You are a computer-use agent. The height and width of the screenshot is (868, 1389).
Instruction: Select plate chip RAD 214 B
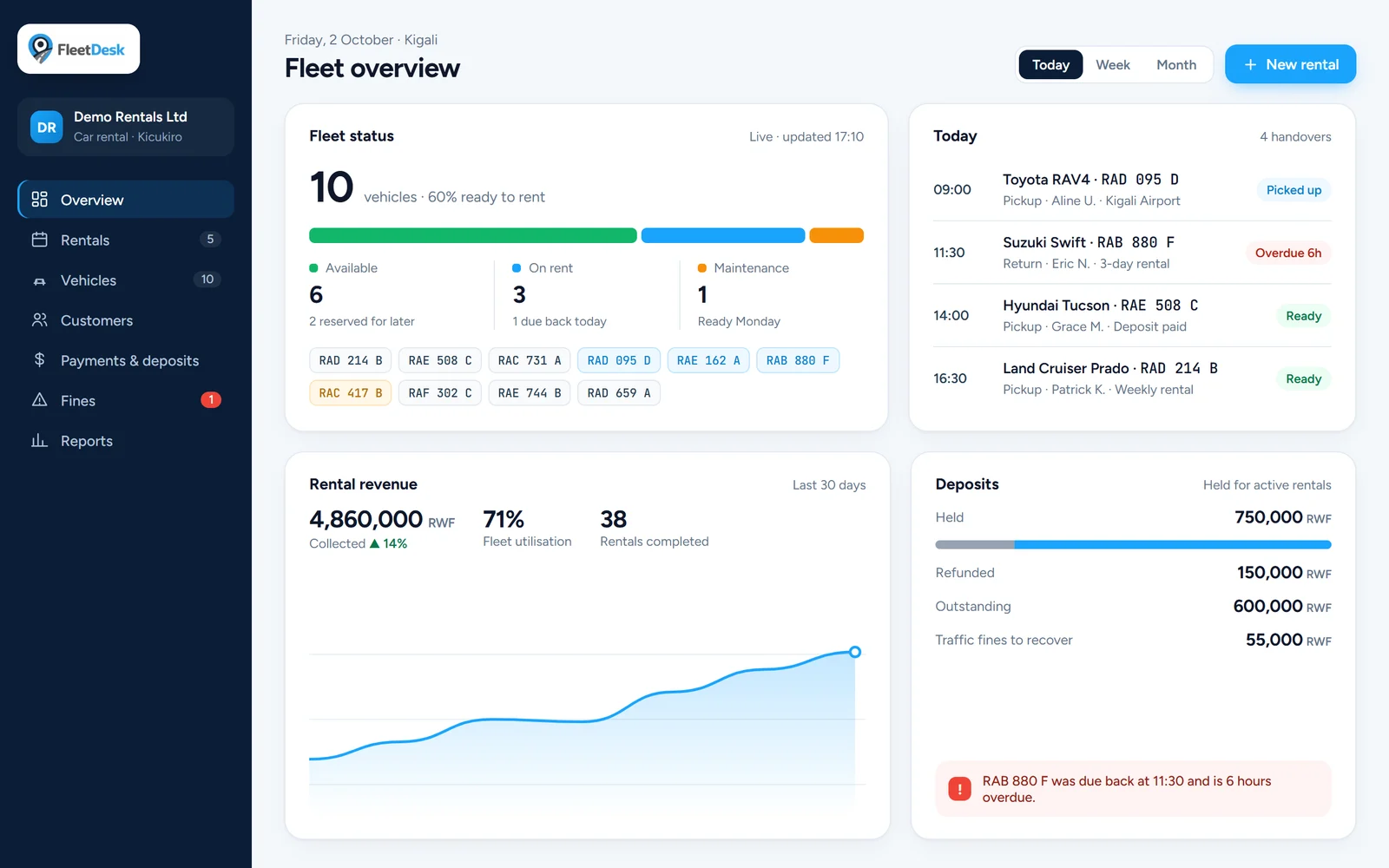[351, 360]
